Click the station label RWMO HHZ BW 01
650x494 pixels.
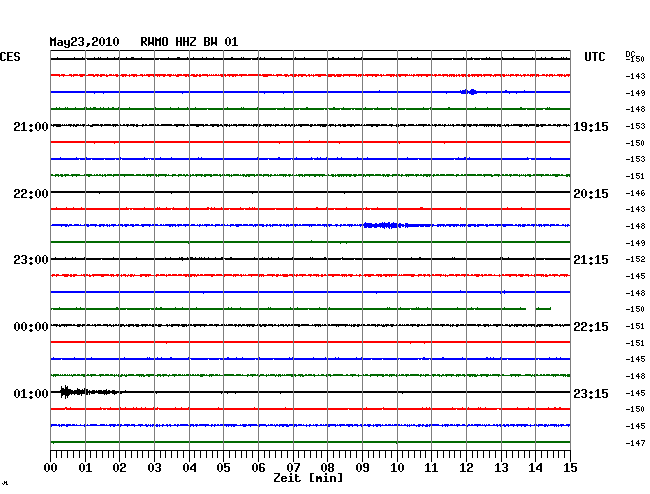(189, 42)
